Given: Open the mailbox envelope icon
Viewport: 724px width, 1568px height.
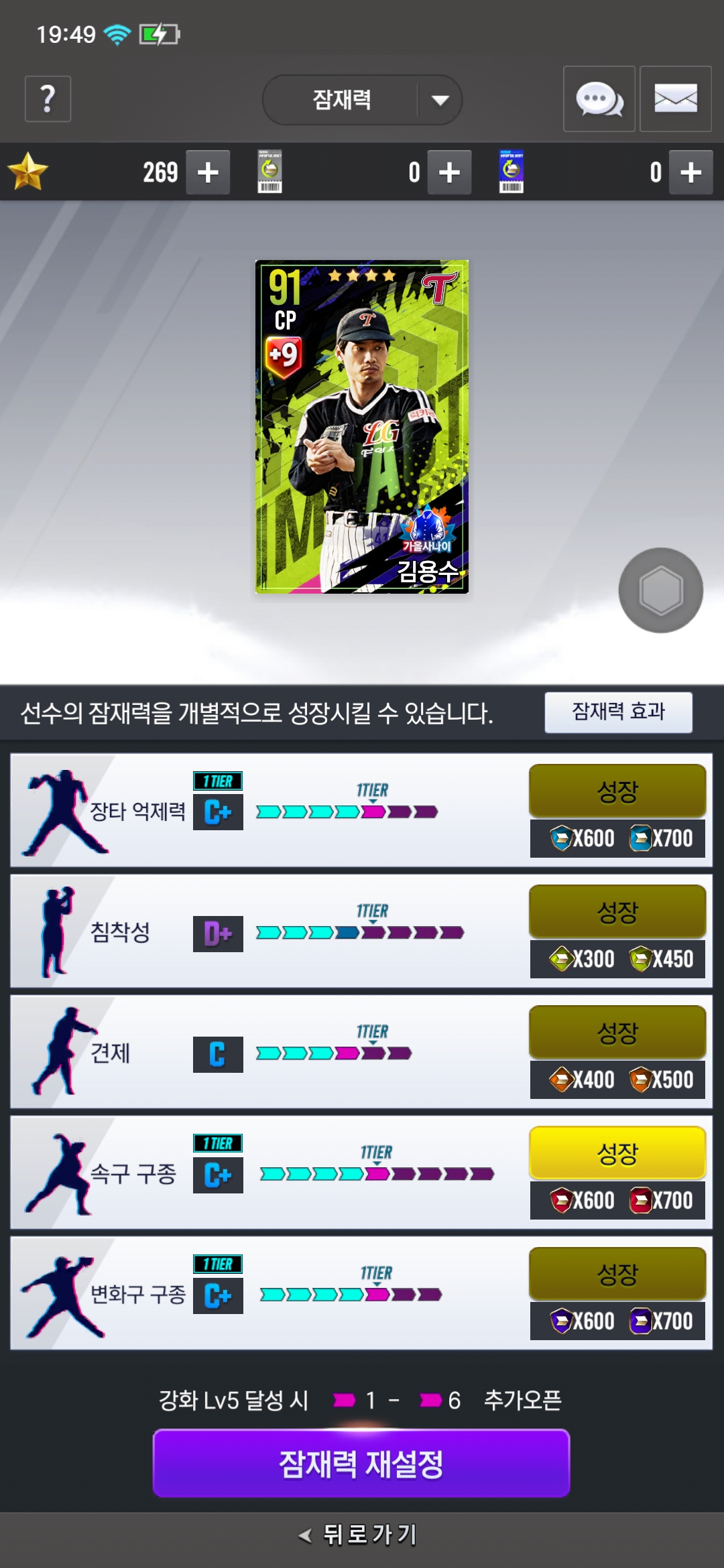Looking at the screenshot, I should (675, 99).
